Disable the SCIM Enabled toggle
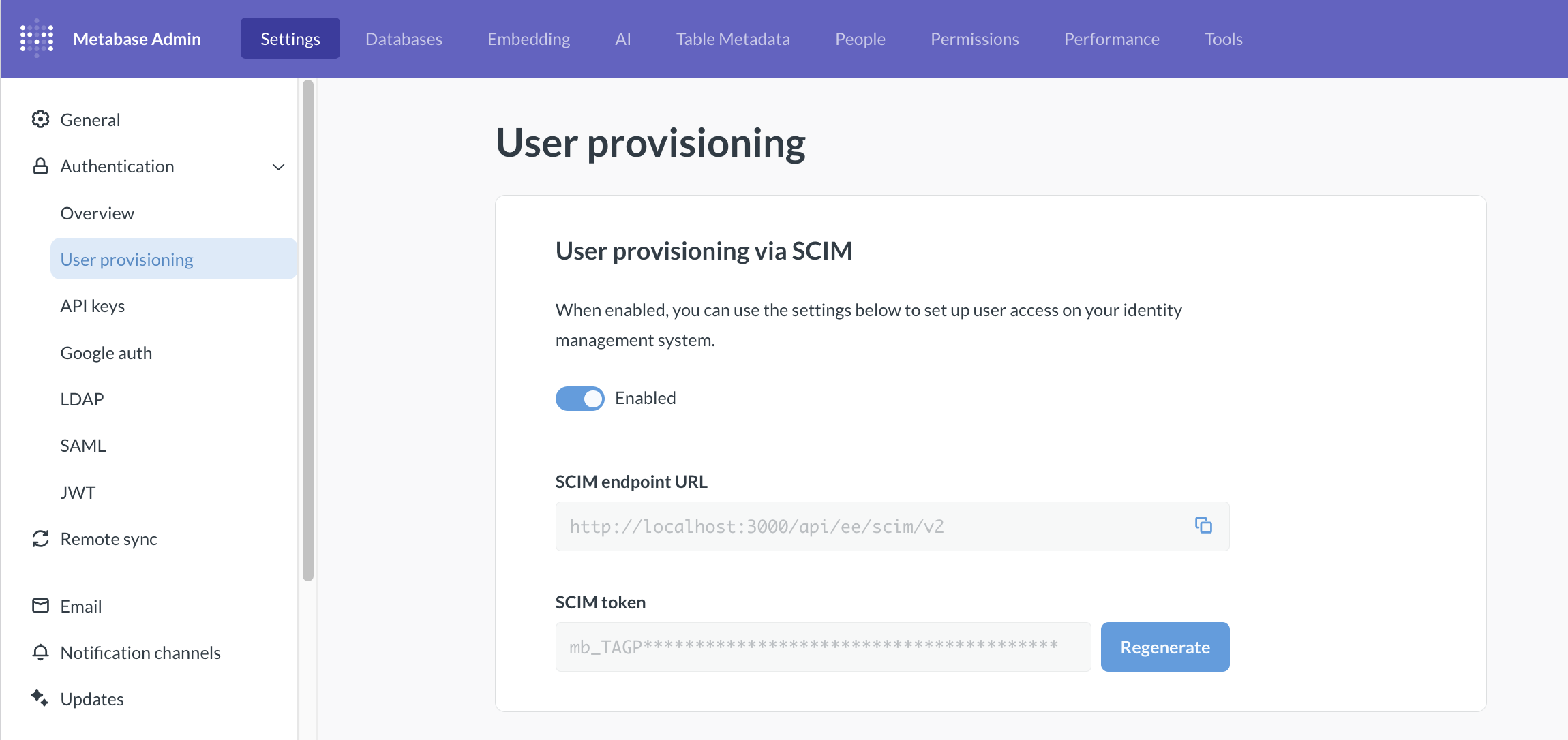1568x740 pixels. (579, 399)
